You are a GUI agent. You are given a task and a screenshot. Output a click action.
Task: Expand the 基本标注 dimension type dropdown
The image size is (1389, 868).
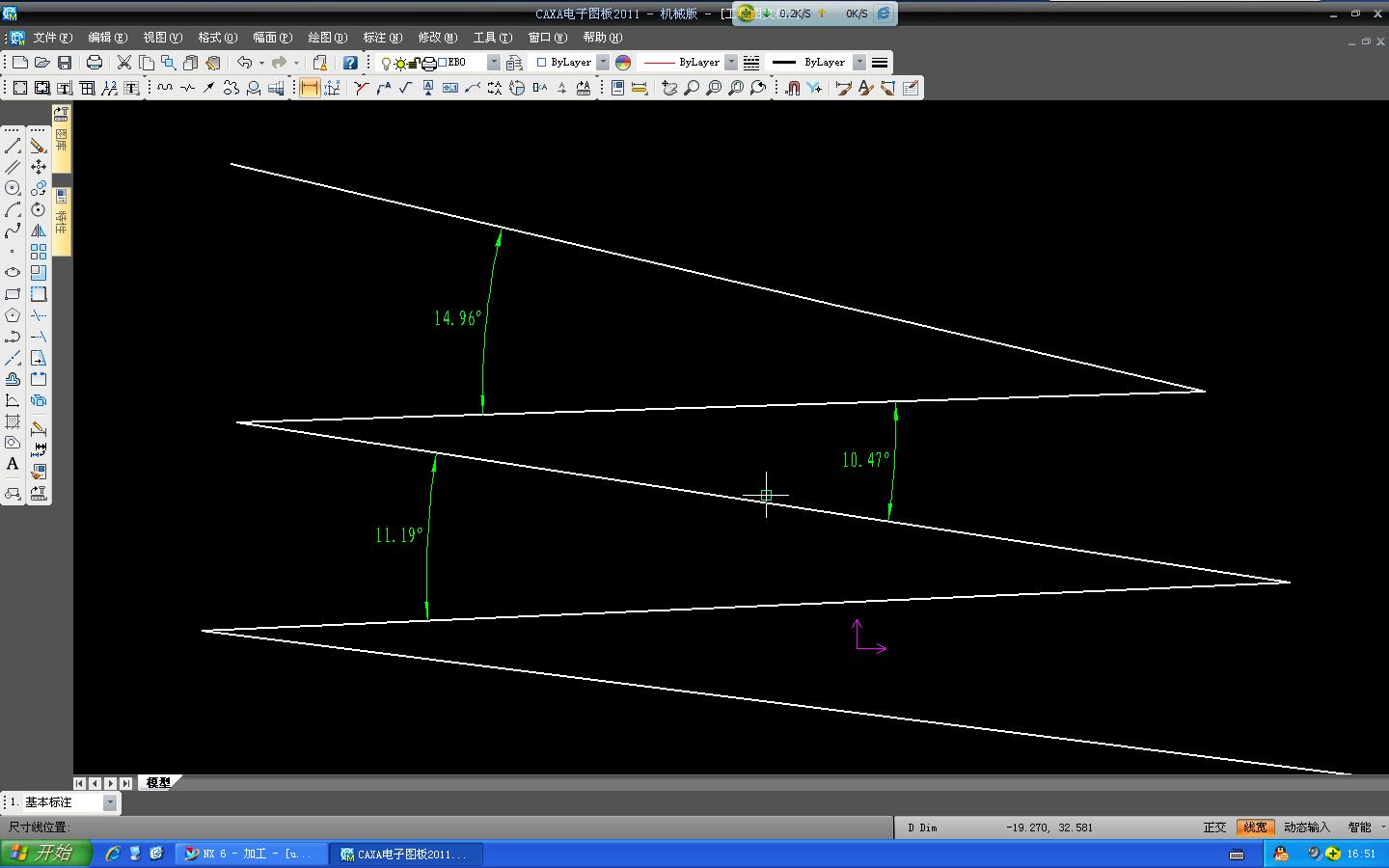(110, 802)
